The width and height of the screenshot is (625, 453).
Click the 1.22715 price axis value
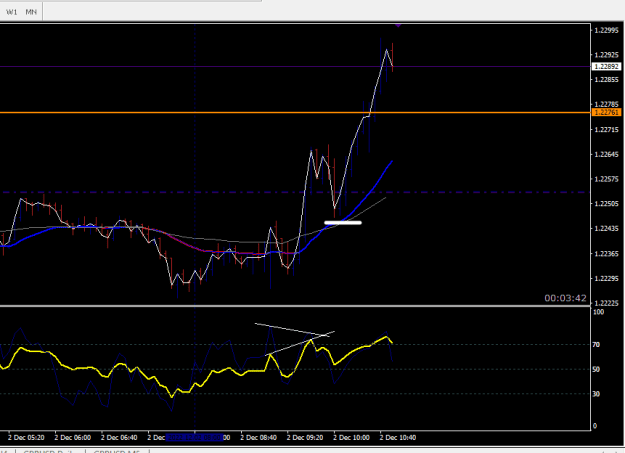point(606,130)
